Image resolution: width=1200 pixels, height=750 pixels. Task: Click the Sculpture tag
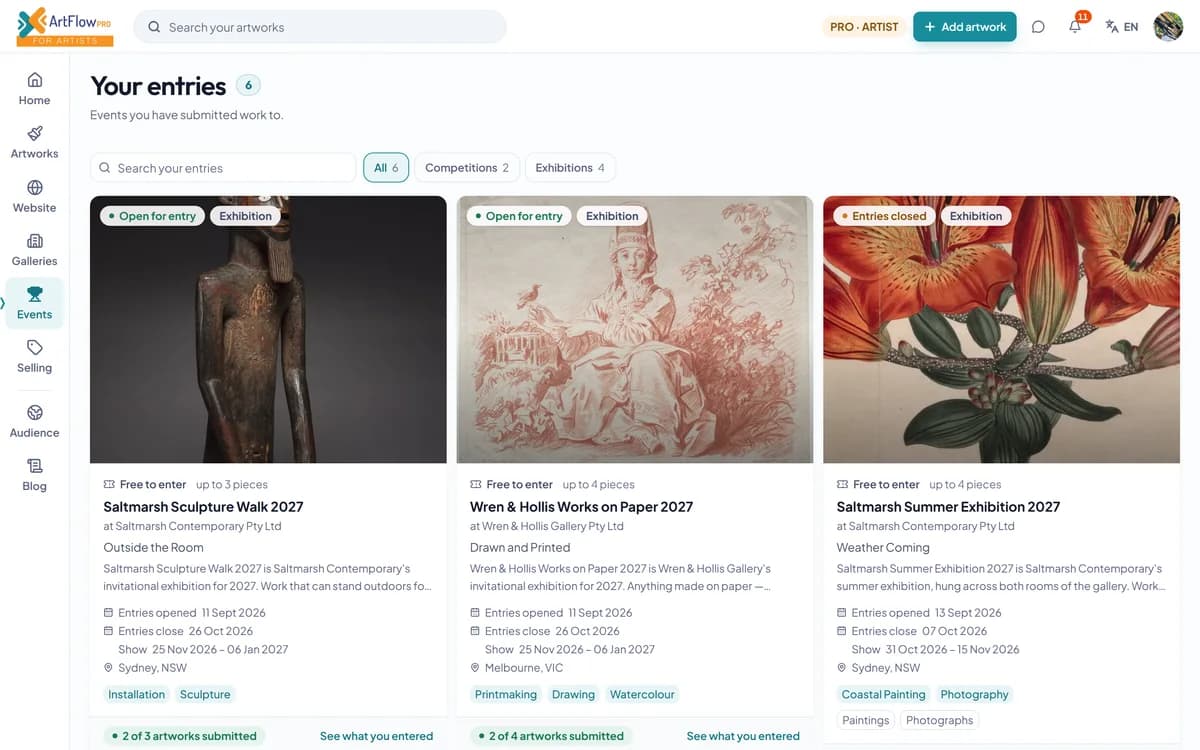(205, 695)
